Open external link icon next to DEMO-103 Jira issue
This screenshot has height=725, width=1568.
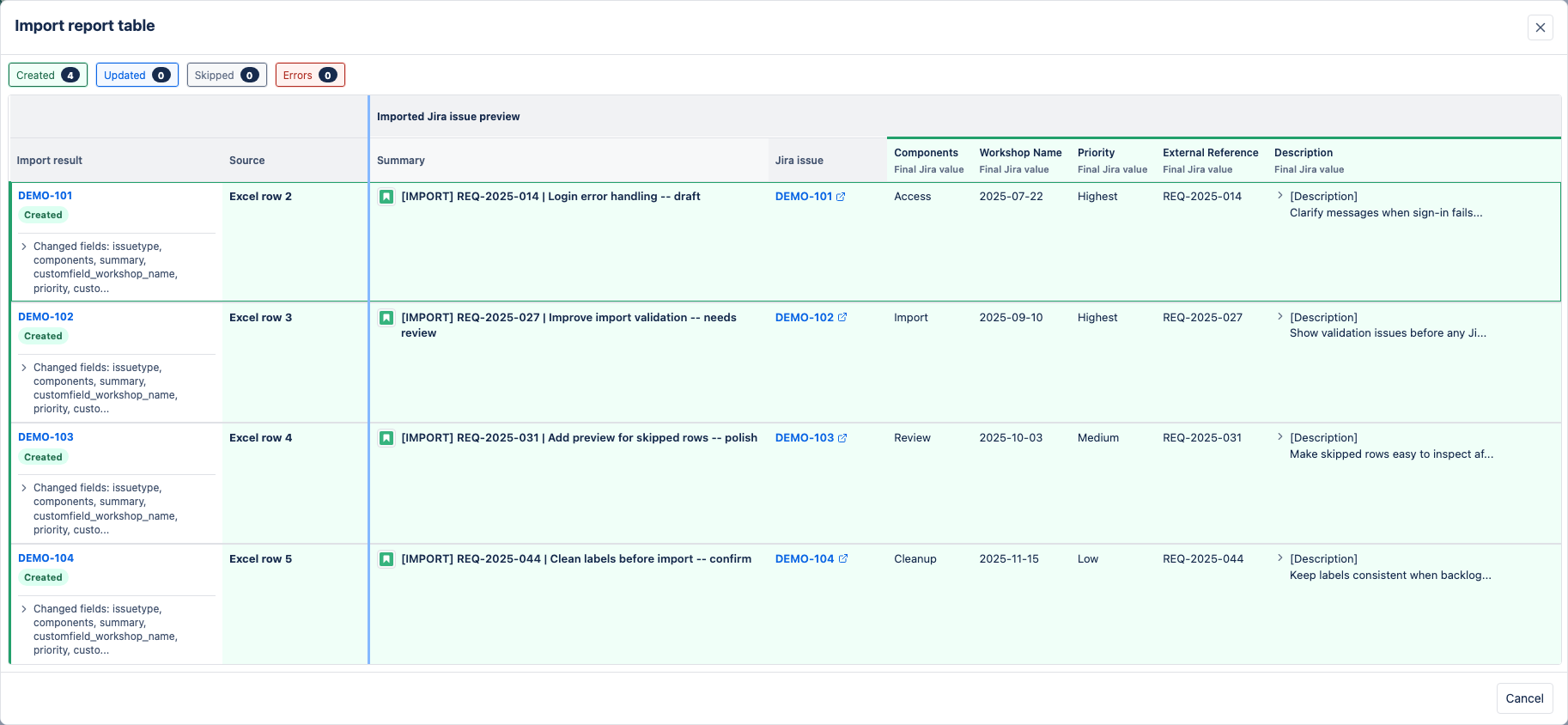842,438
